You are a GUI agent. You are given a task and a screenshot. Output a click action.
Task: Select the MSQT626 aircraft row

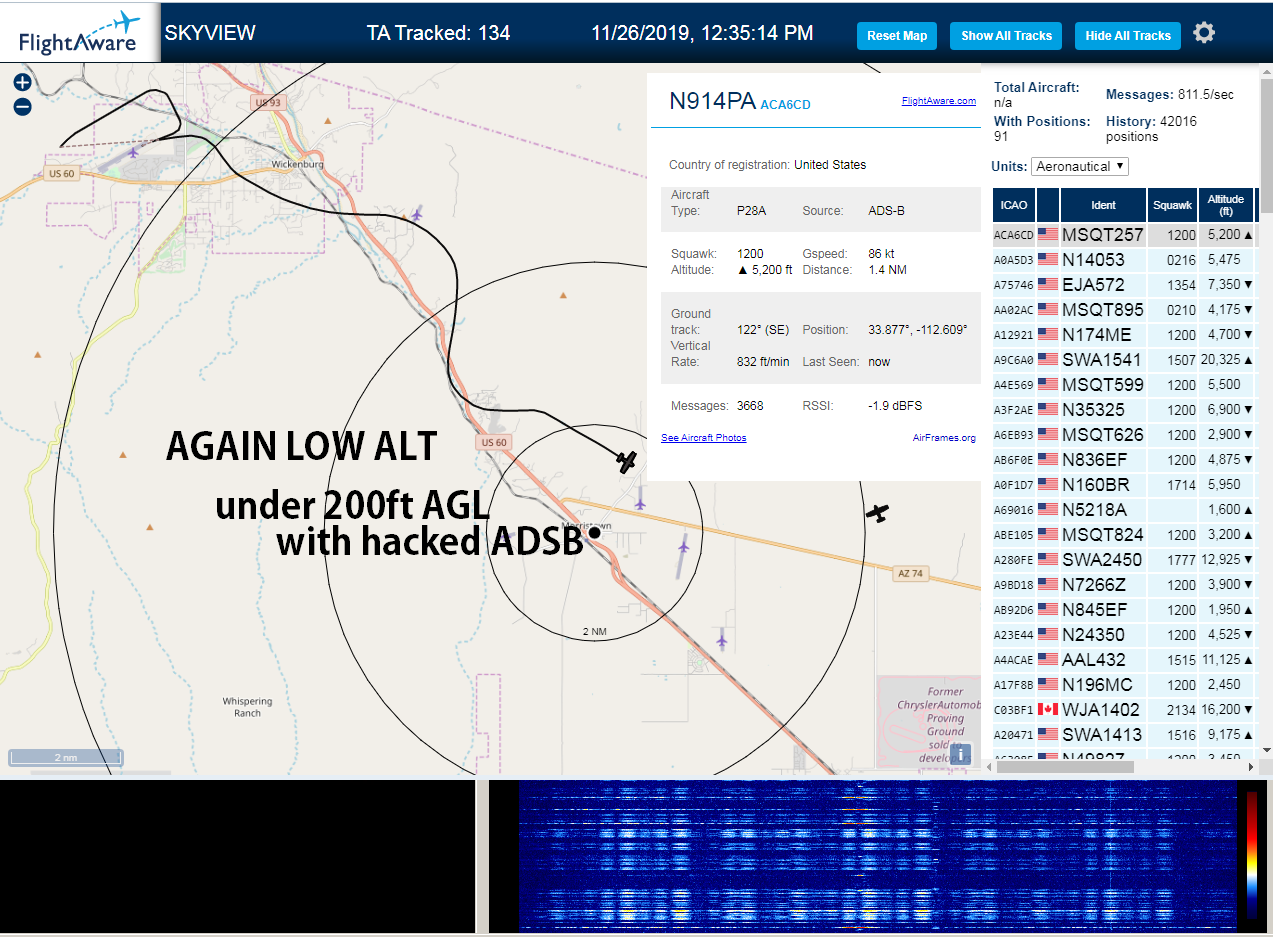coord(1123,435)
